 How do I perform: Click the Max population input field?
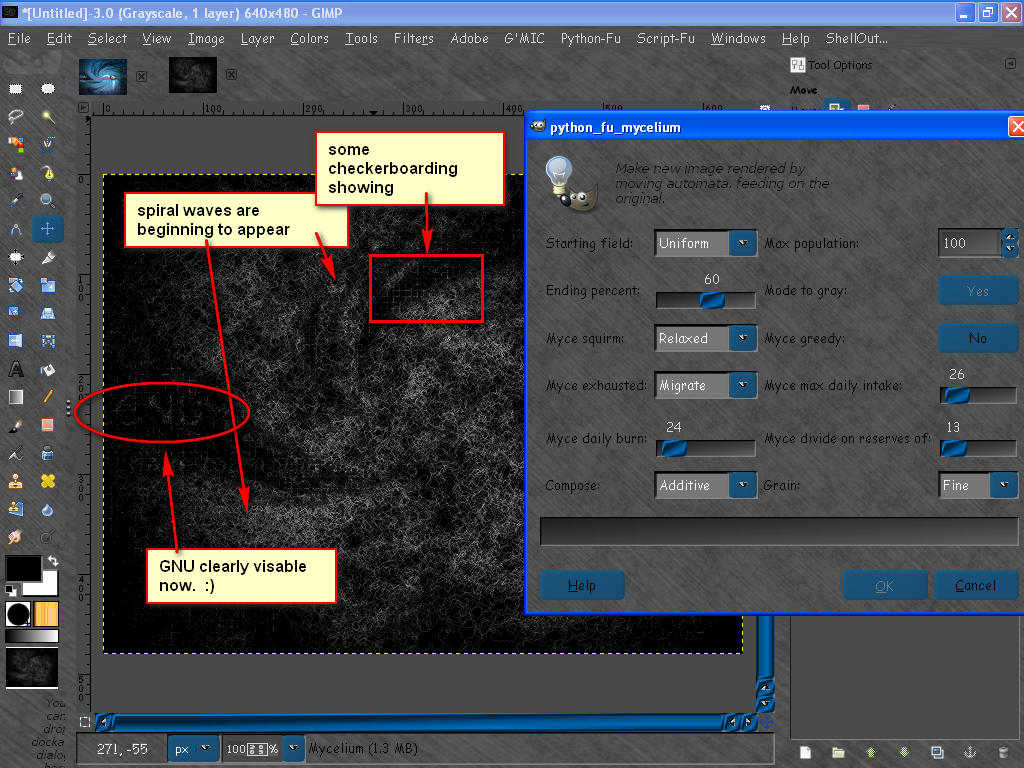coord(970,243)
